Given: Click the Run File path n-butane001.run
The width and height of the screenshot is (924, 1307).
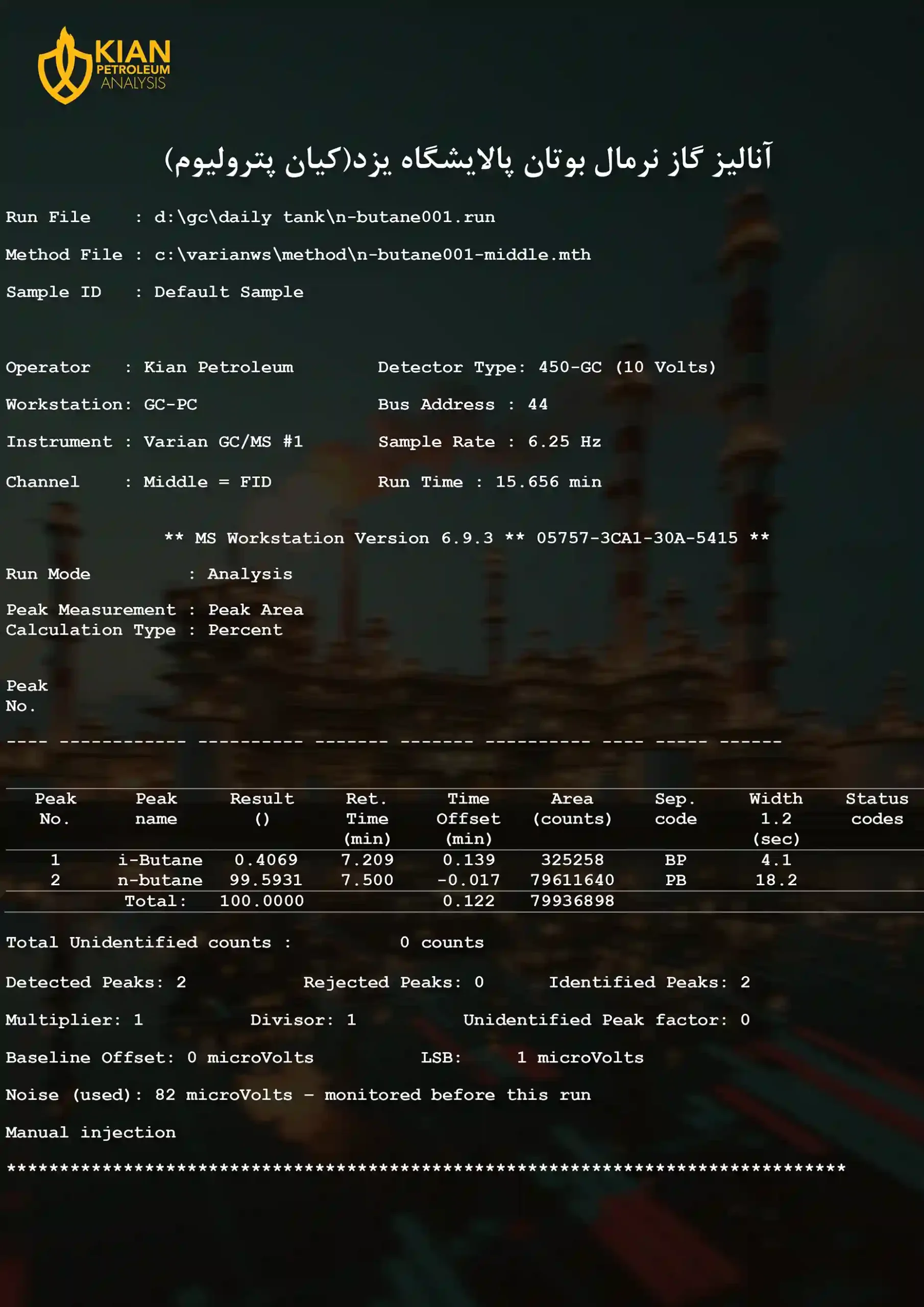Looking at the screenshot, I should (x=324, y=217).
